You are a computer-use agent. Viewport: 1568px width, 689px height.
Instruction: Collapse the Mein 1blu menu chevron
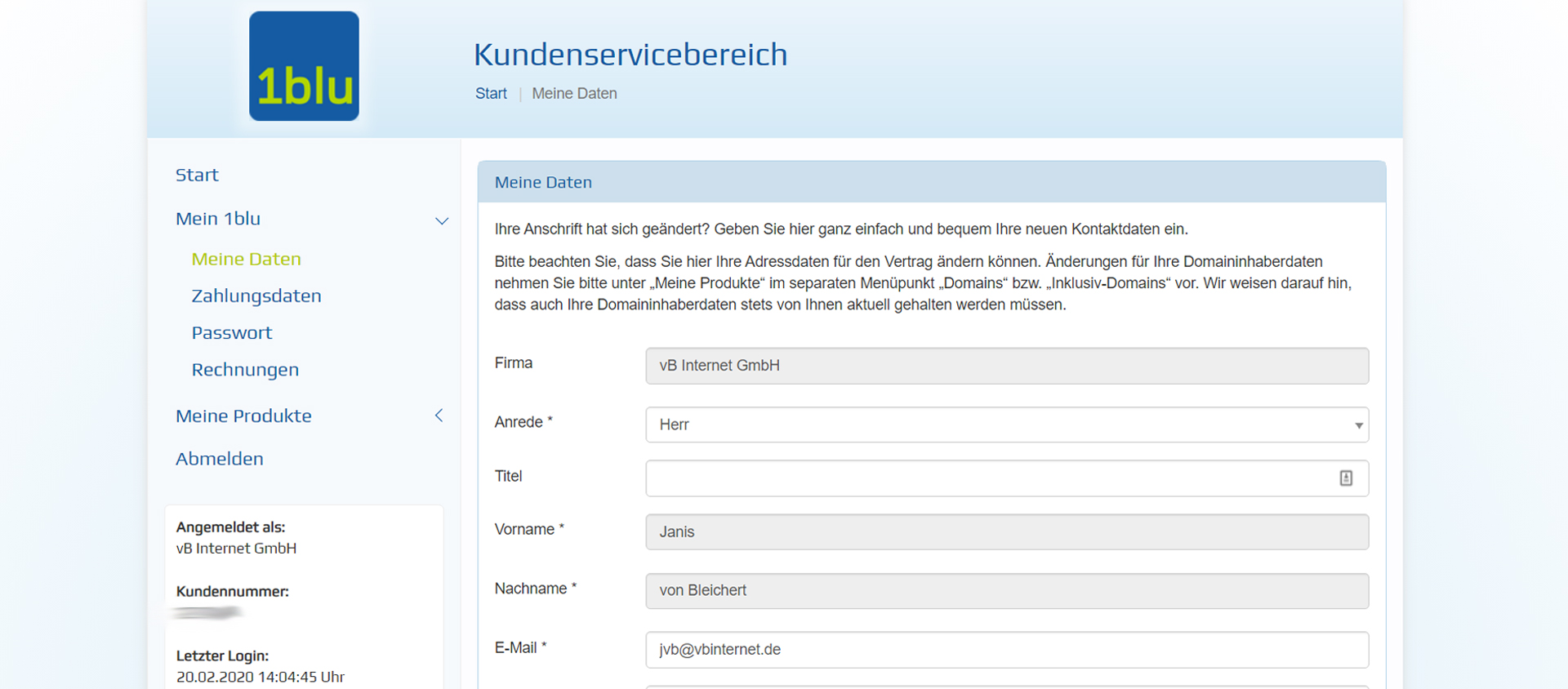click(x=442, y=220)
